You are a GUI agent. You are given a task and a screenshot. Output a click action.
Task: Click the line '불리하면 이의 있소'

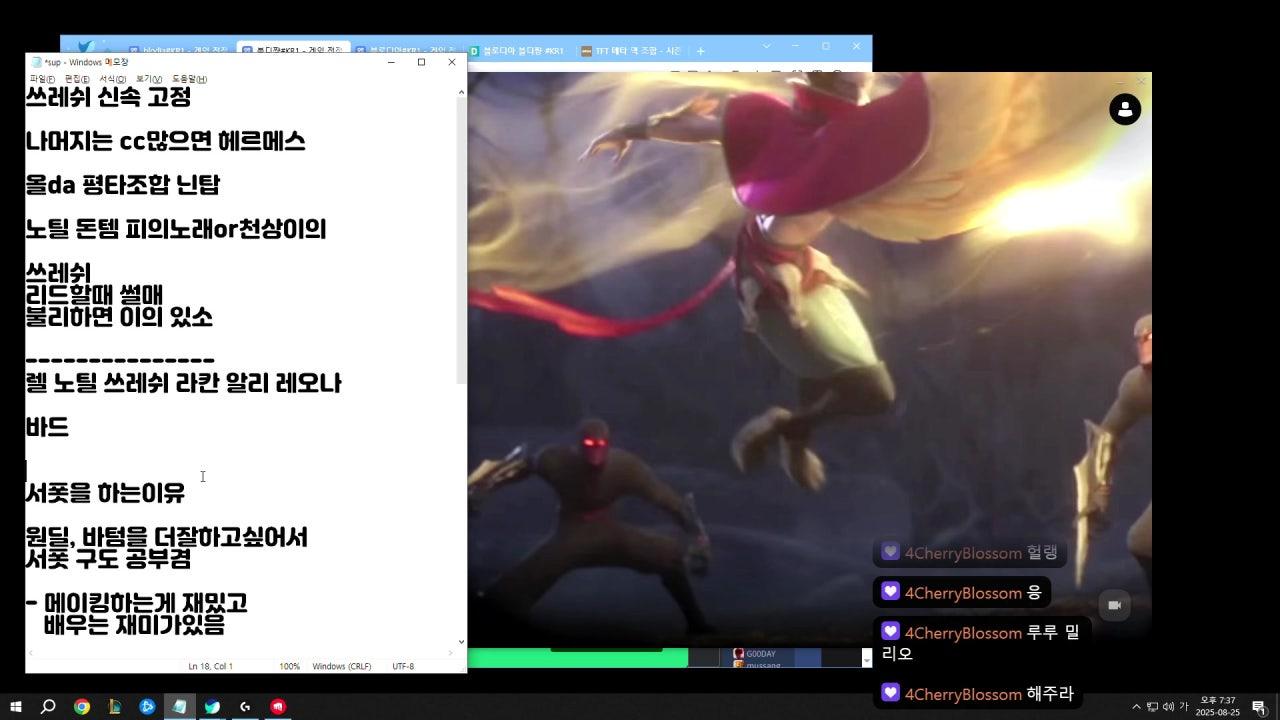click(119, 317)
